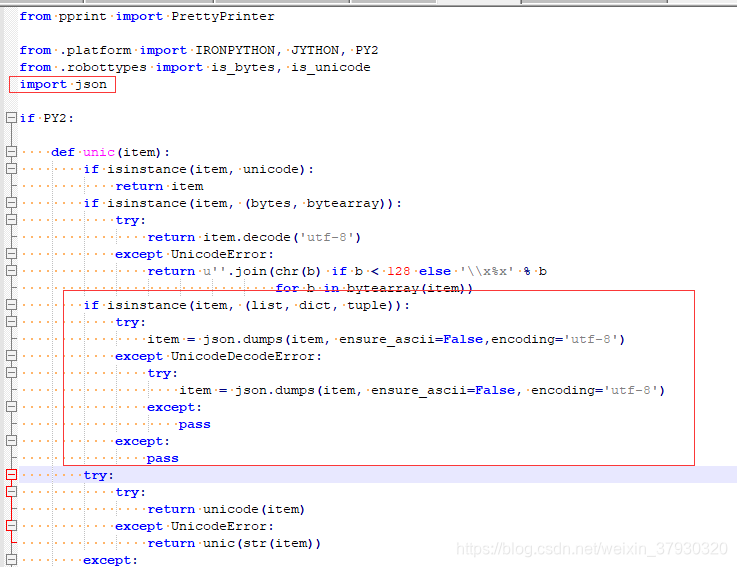Screen dimensions: 737x567
Task: Fold the "if isinstance(item, (bytes, bytearray)):" block
Action: coord(11,203)
